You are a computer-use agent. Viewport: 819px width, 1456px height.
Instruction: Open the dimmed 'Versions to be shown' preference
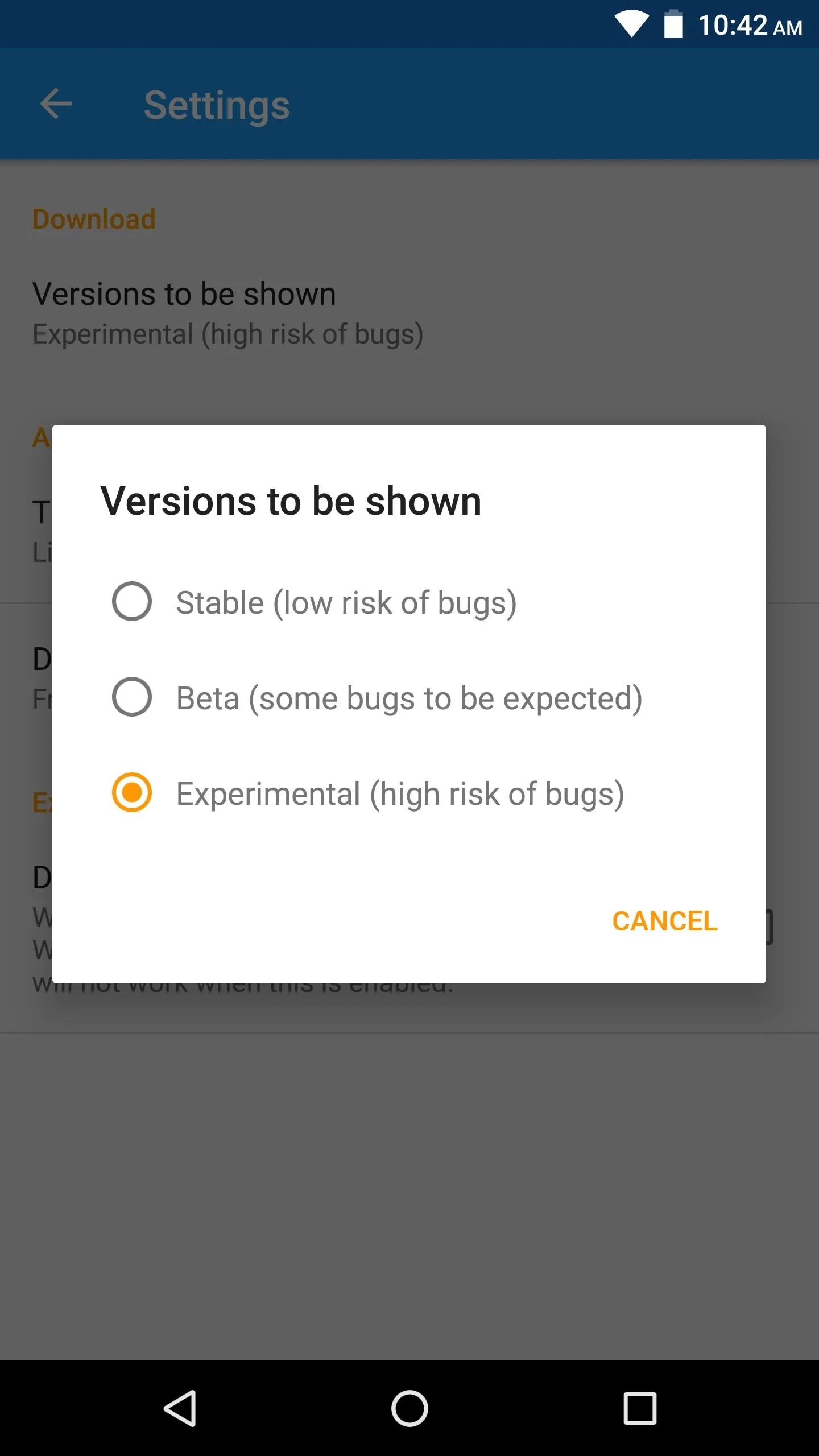tap(184, 294)
